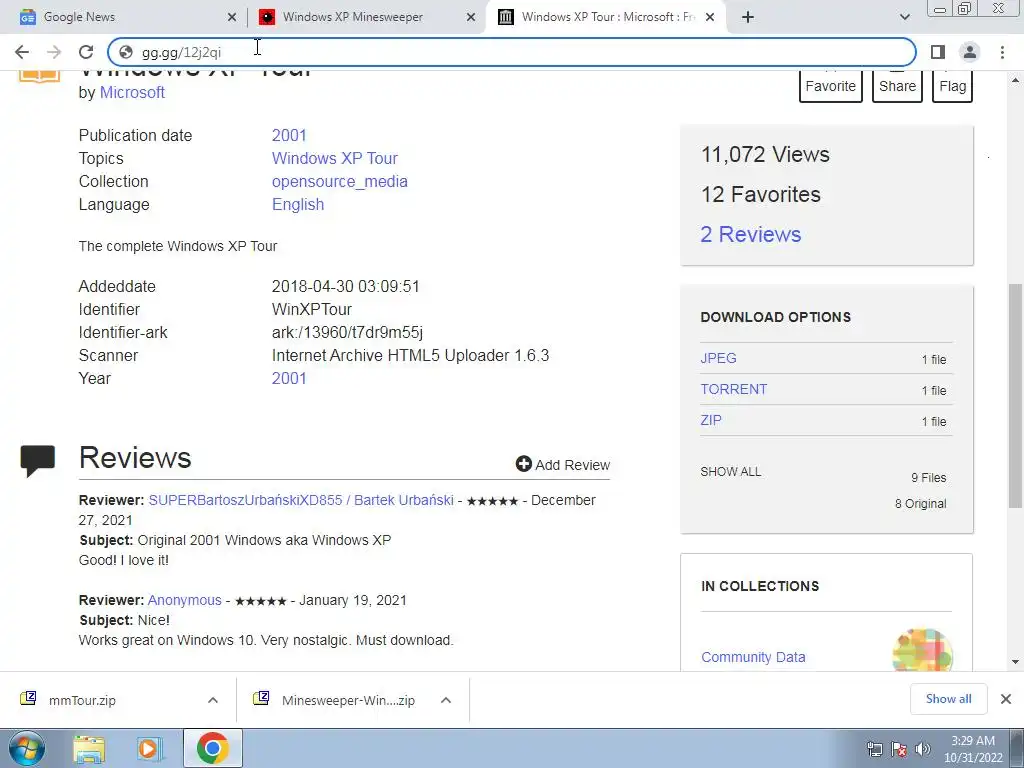Close the Windows XP Tour tab

click(711, 18)
